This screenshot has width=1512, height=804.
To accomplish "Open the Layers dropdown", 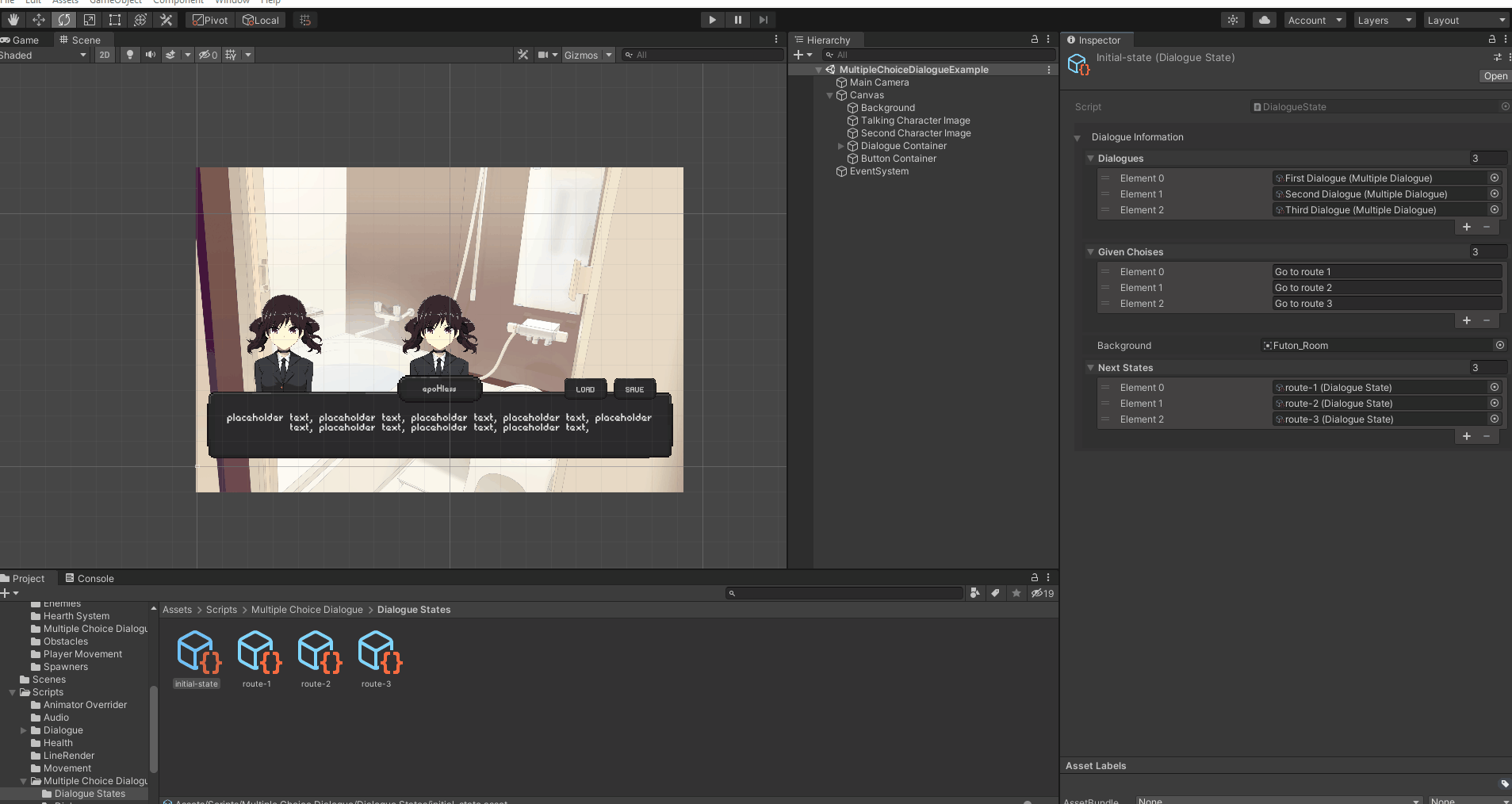I will (x=1384, y=20).
